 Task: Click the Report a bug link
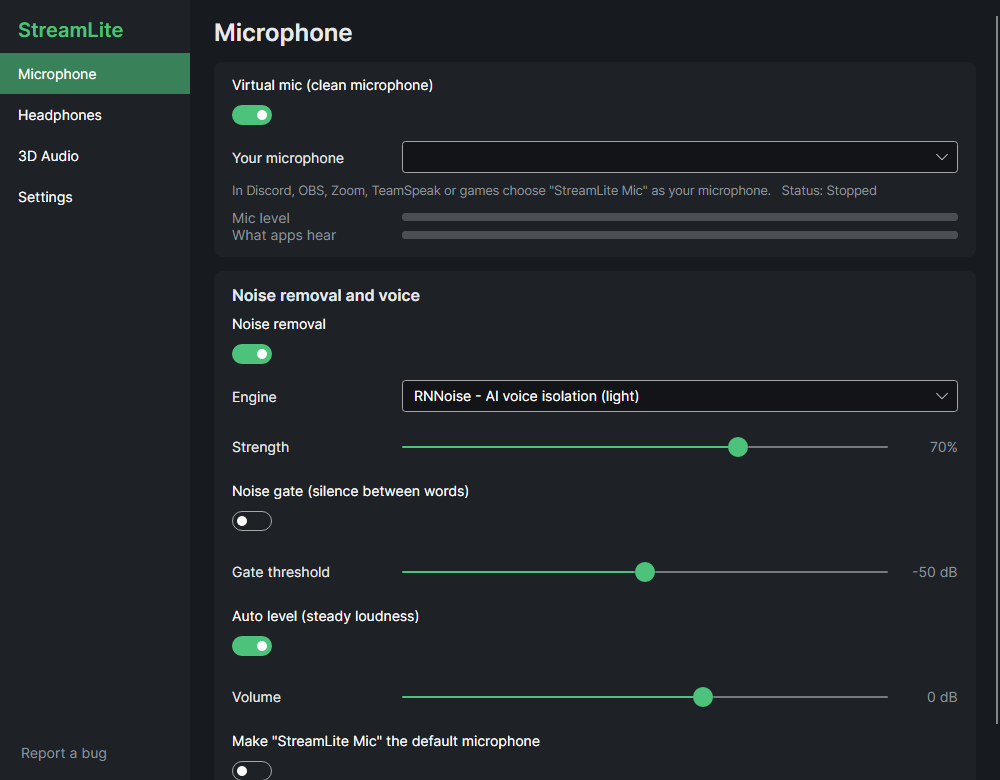click(64, 753)
